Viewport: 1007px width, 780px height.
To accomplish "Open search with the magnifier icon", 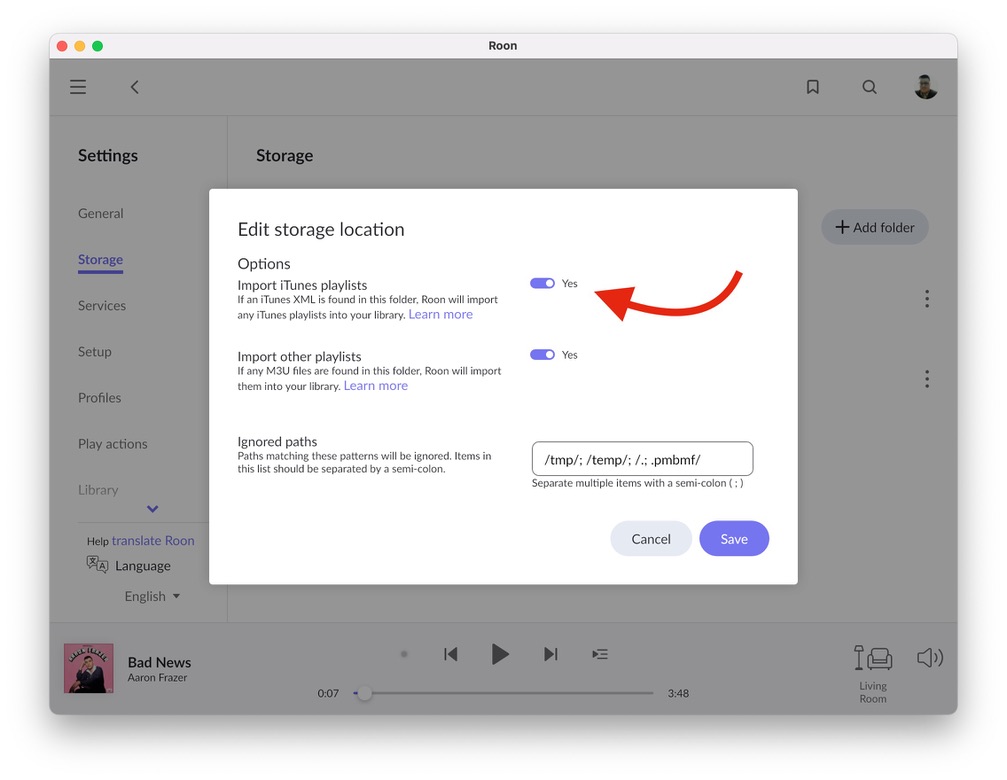I will [x=869, y=87].
